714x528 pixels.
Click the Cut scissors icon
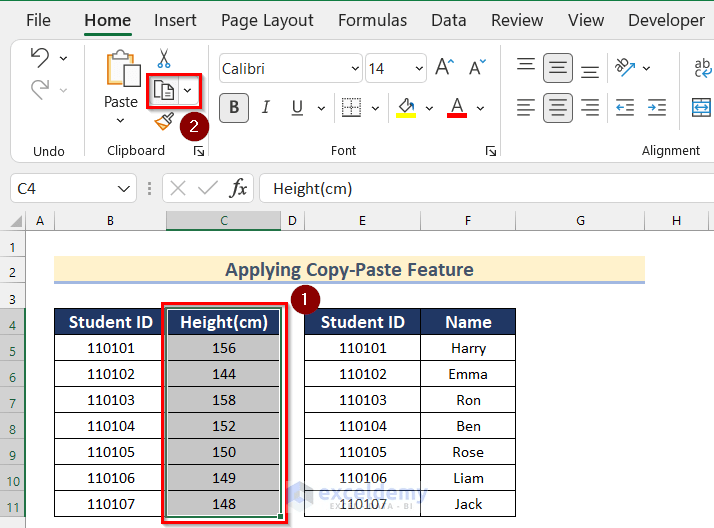pos(164,58)
